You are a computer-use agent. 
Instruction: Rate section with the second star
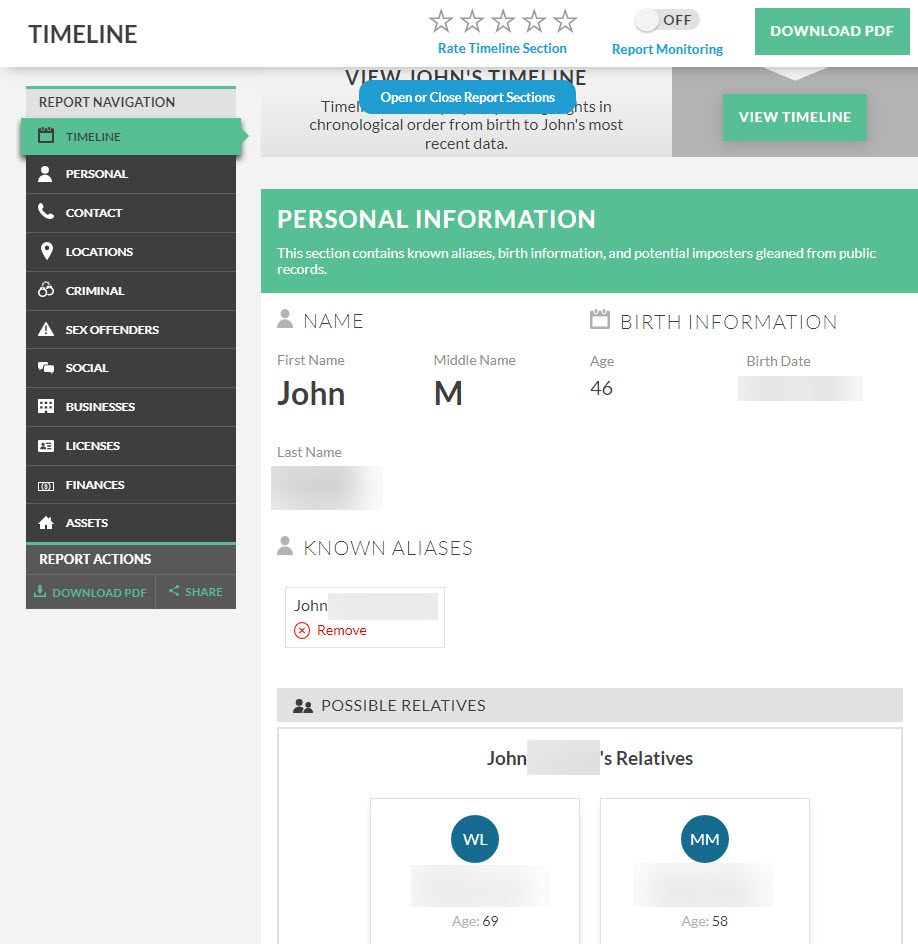[472, 21]
